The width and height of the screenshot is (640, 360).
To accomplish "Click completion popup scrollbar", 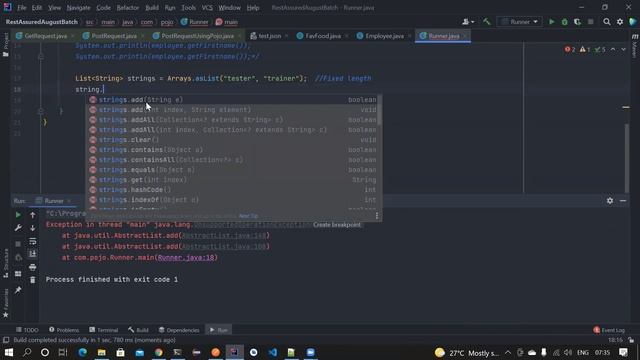I will [x=380, y=110].
